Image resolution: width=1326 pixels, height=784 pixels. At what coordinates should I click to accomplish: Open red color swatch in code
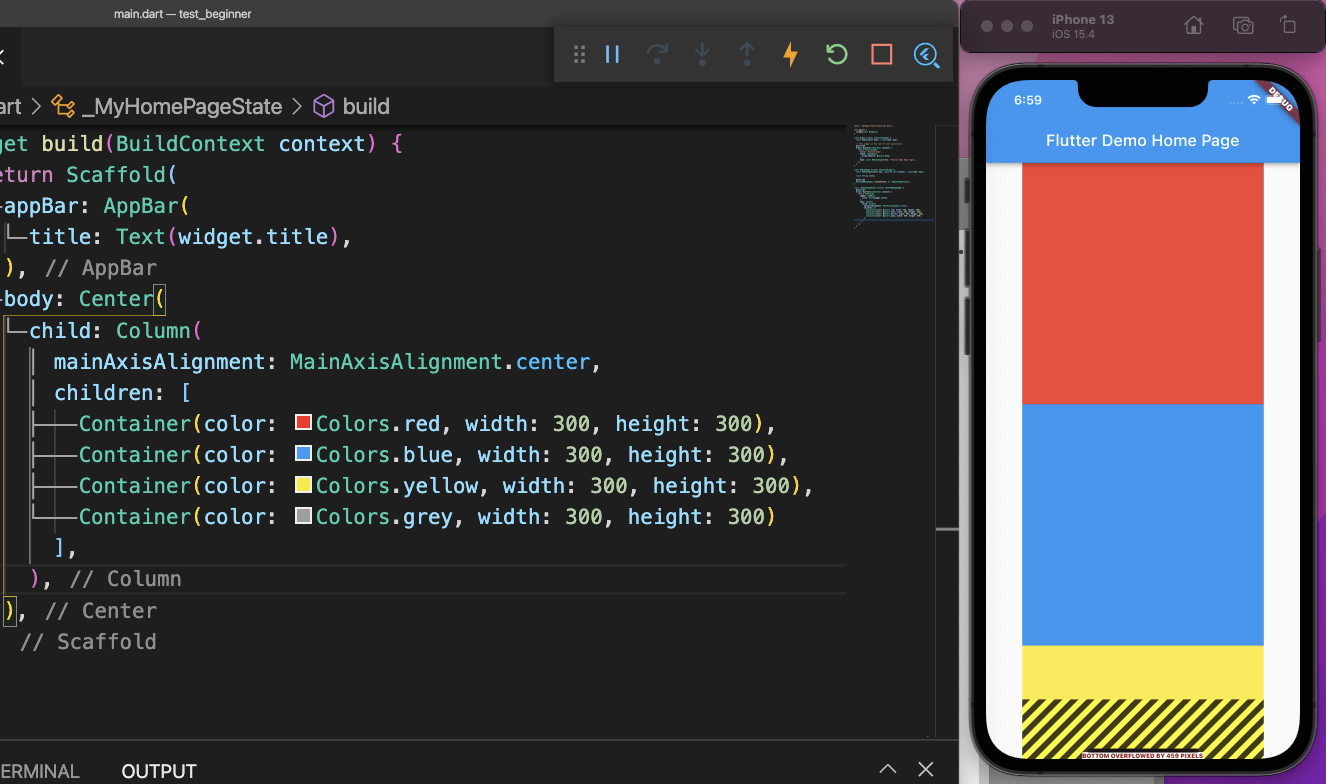pyautogui.click(x=304, y=423)
